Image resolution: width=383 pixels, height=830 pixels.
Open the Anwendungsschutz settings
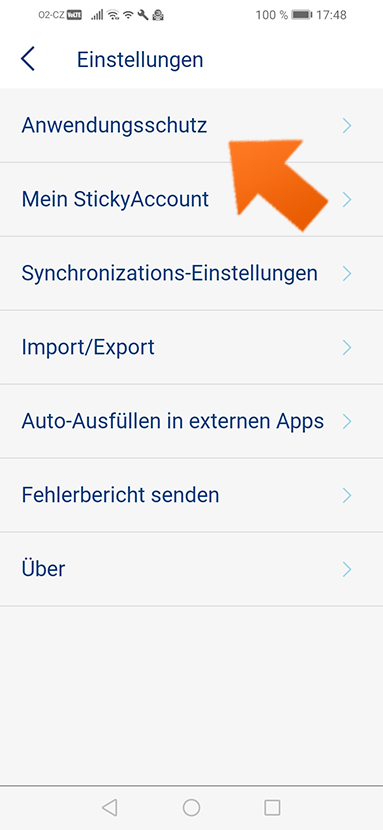click(x=192, y=125)
